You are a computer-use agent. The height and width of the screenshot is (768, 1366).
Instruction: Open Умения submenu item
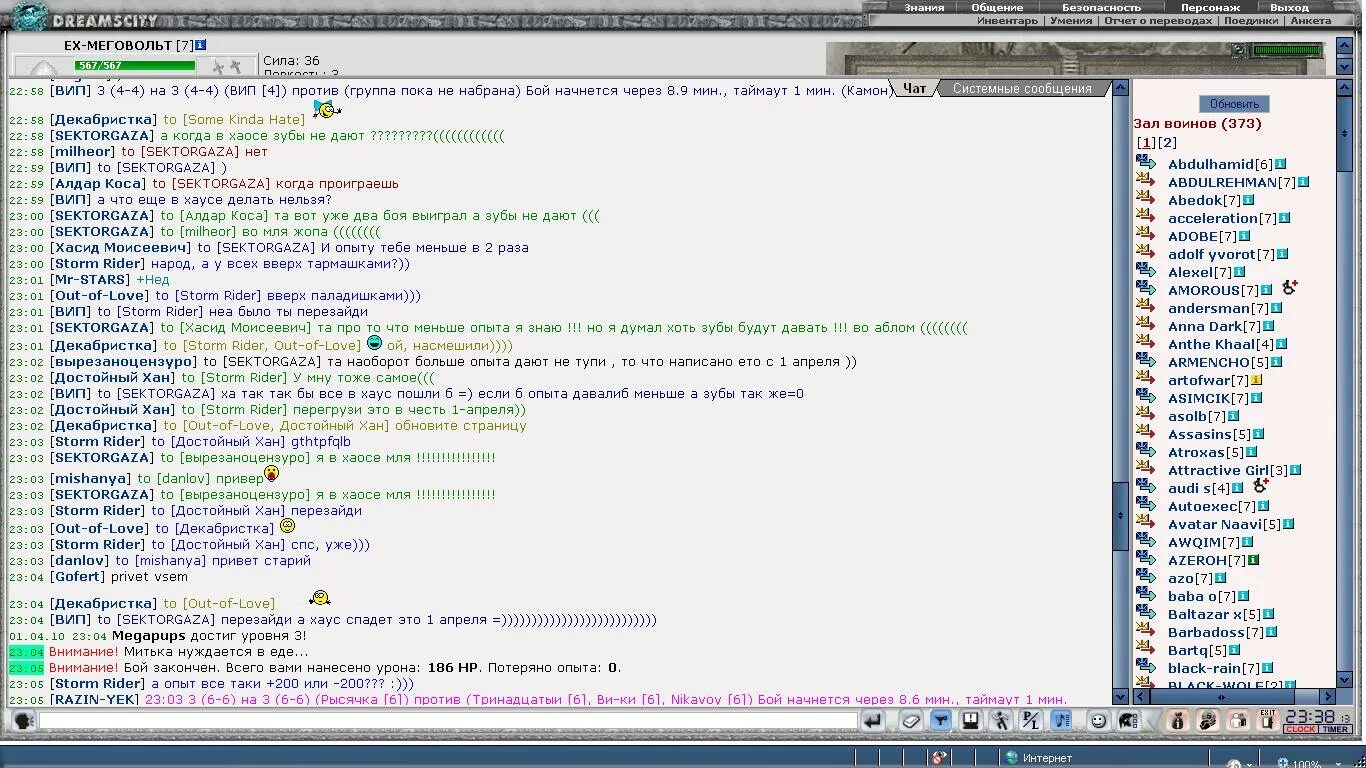tap(1071, 21)
